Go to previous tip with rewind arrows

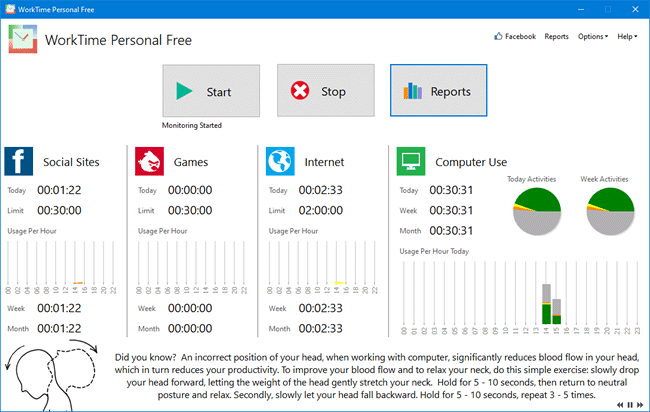(x=620, y=405)
